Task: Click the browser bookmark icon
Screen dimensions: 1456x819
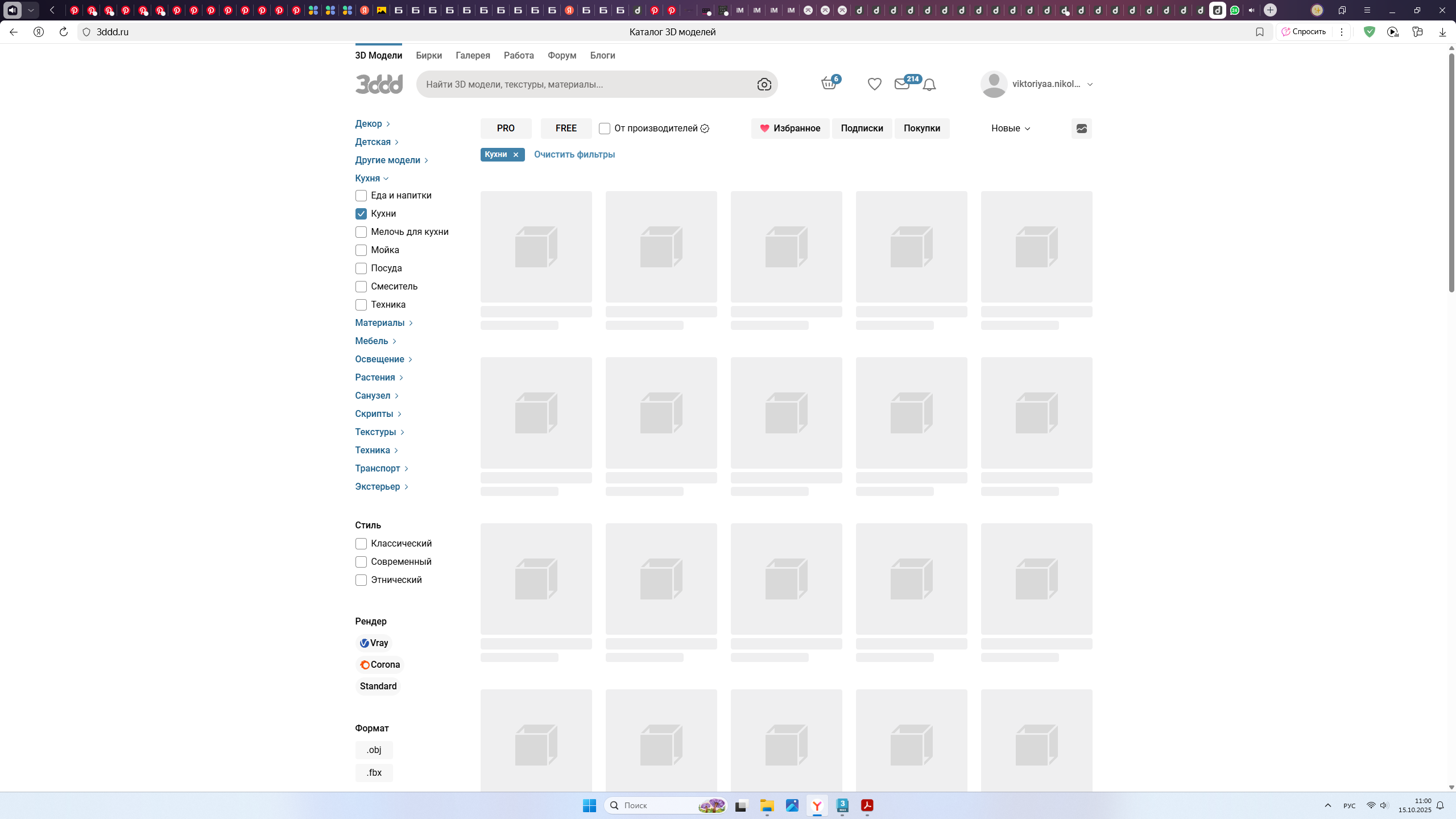Action: point(1259,32)
